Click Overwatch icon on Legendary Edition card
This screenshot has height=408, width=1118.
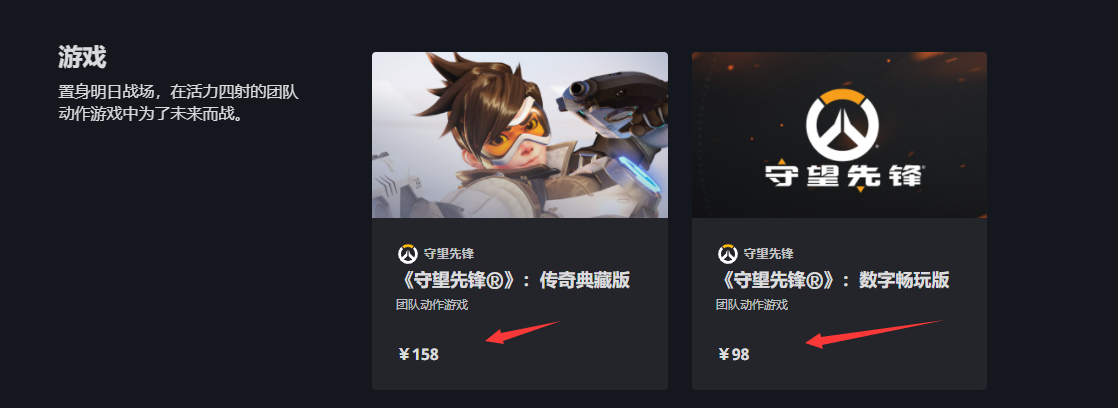408,254
